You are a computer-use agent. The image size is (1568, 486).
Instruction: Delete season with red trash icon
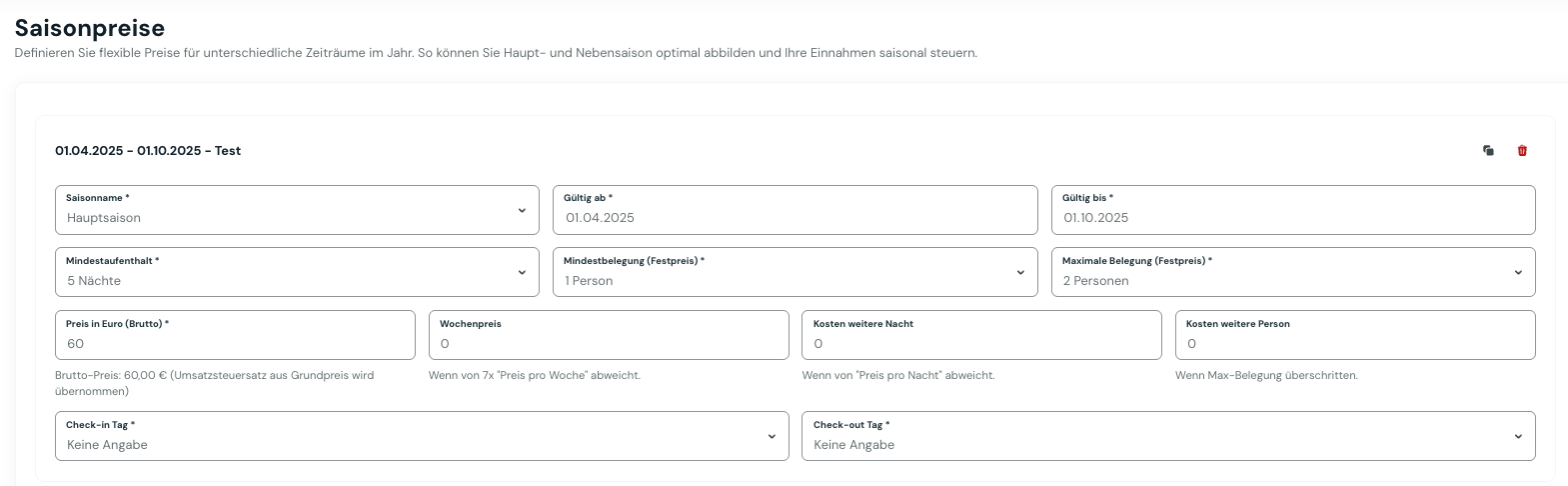[1522, 151]
